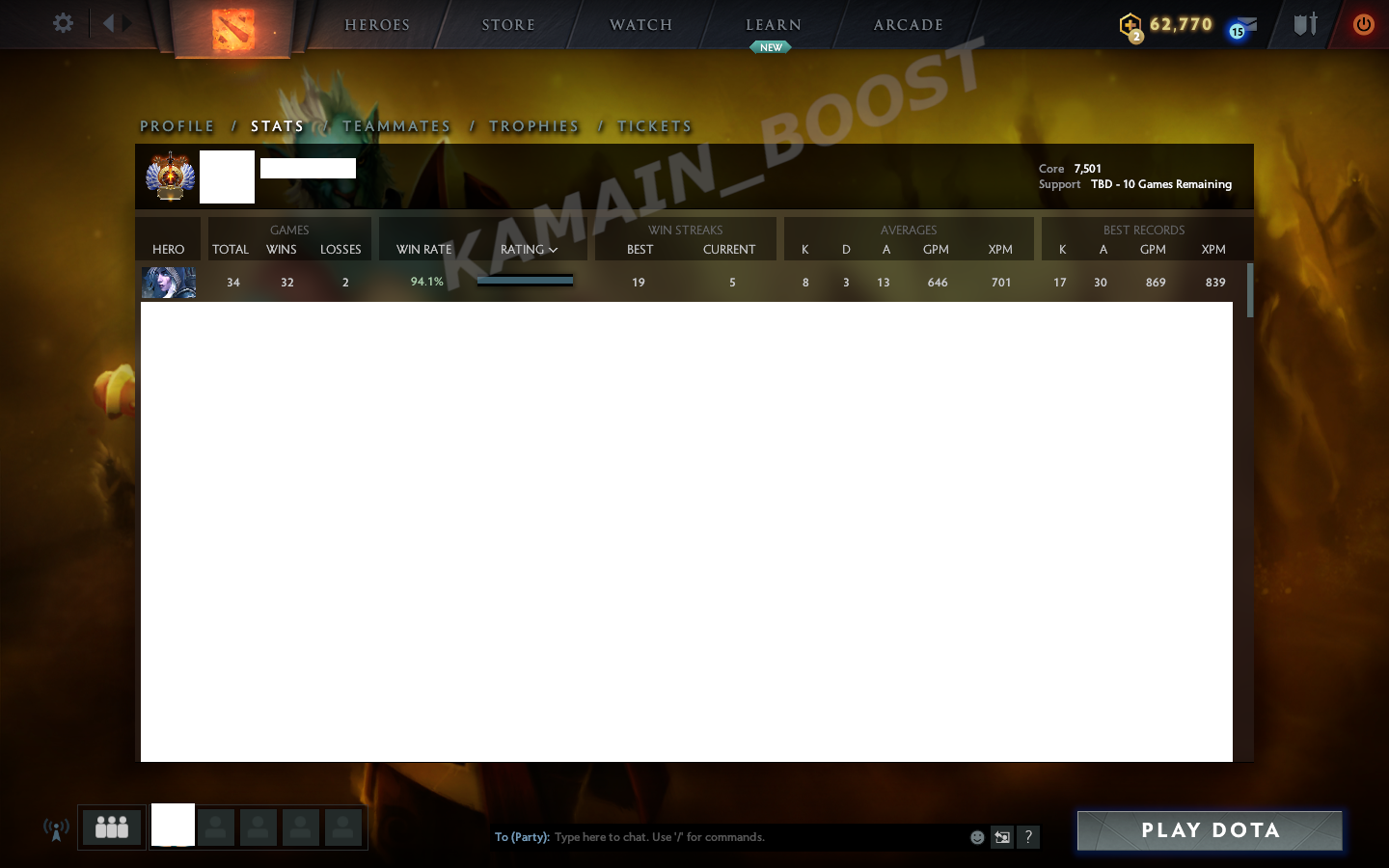Sort by Averages D column
Image resolution: width=1389 pixels, height=868 pixels.
click(x=846, y=250)
